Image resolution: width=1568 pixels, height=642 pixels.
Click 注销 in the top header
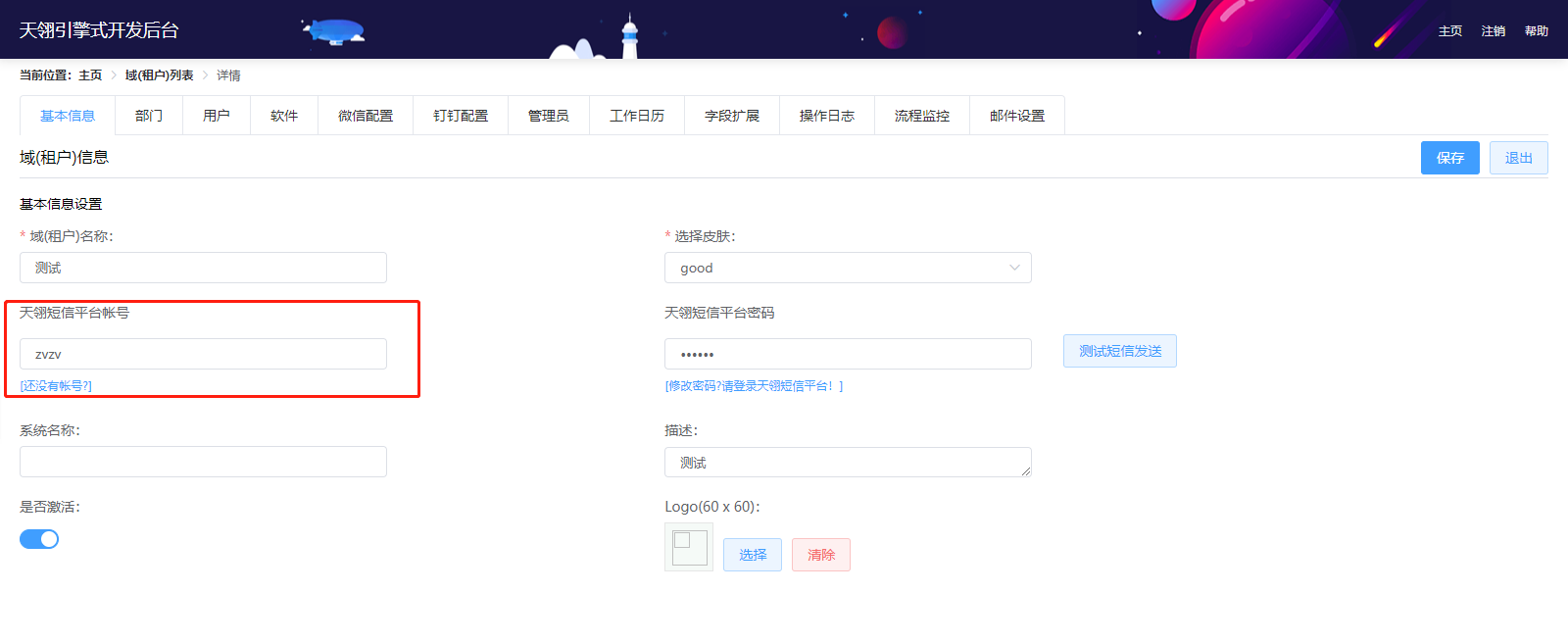1493,31
